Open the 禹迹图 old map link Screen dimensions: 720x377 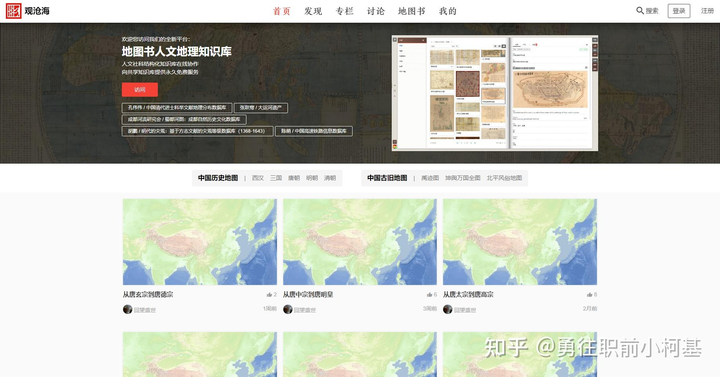[430, 178]
